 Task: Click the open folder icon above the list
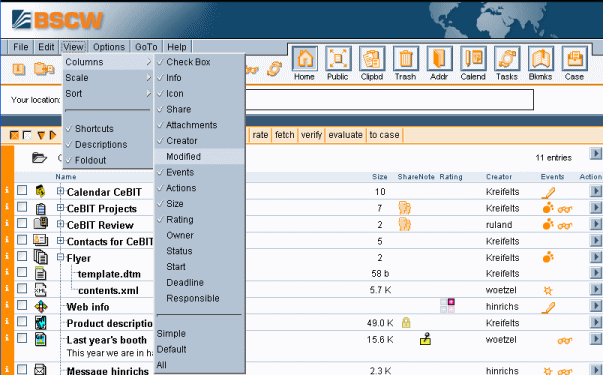point(39,157)
